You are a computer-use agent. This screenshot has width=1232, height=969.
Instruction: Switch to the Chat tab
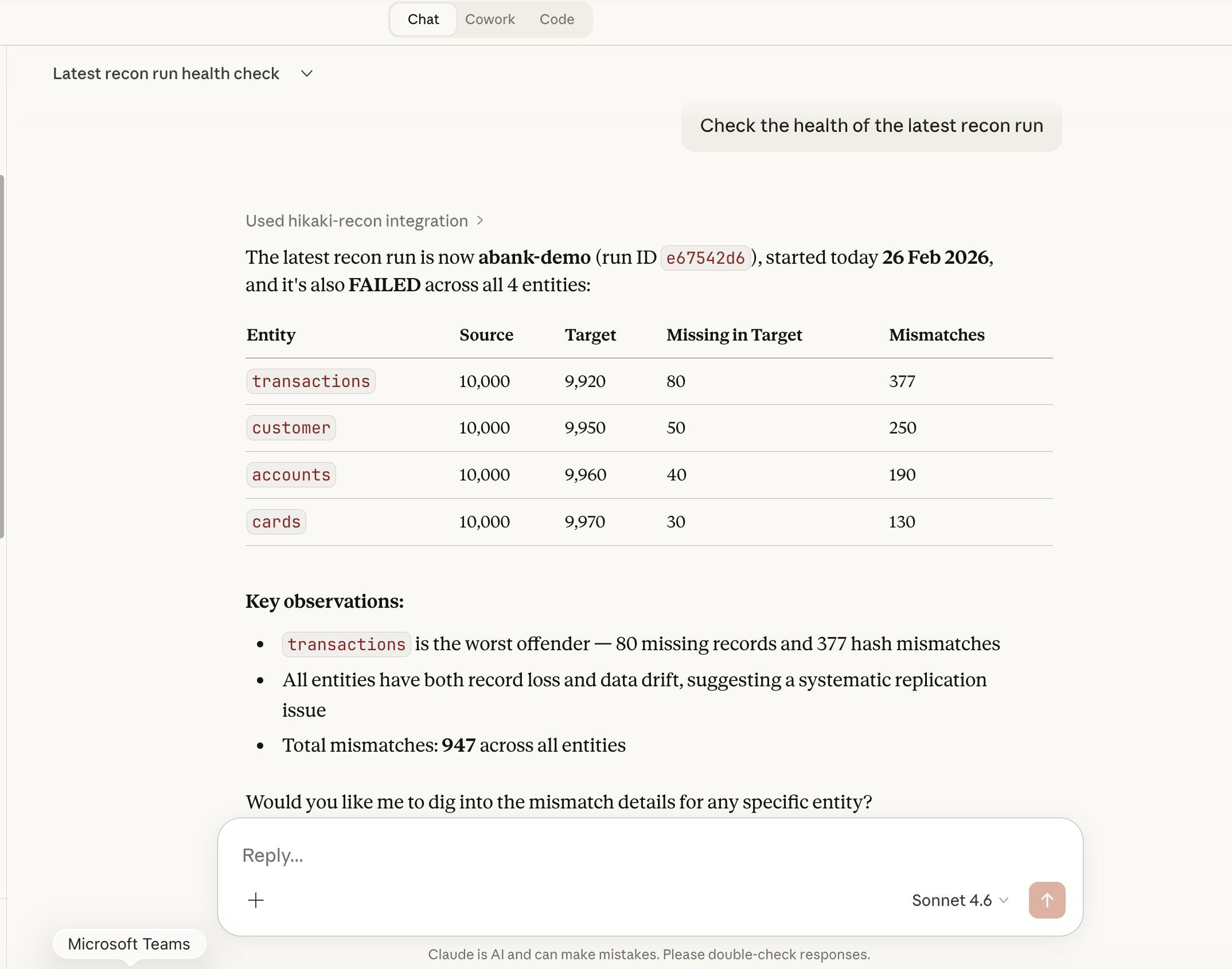423,19
